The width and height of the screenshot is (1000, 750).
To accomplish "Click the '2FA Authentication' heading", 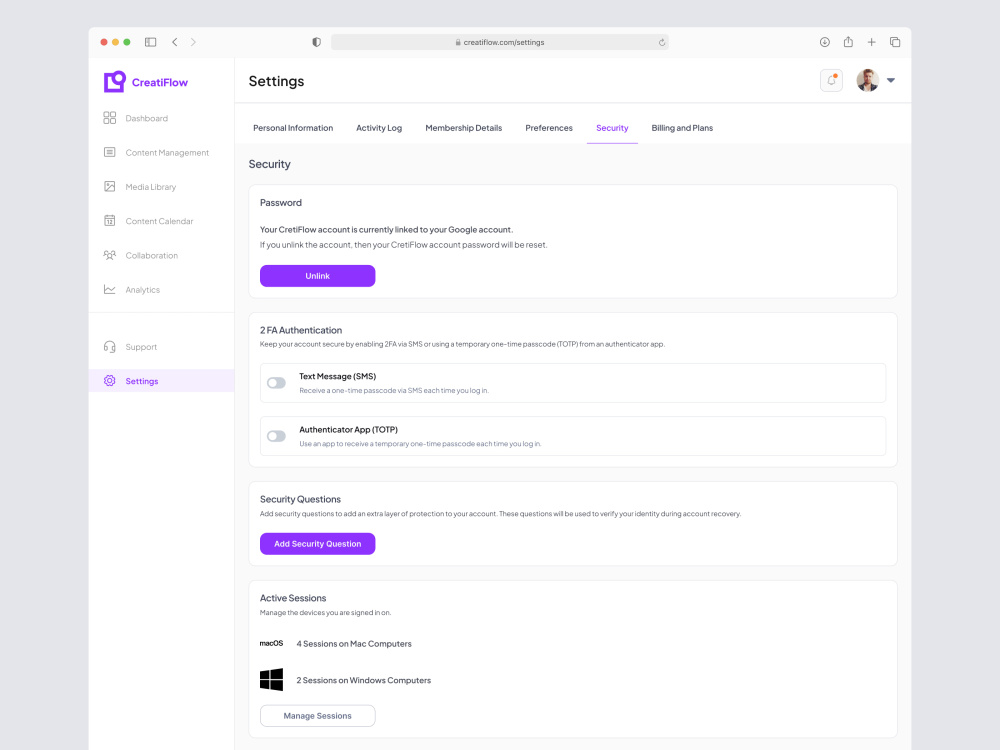I will pos(300,330).
